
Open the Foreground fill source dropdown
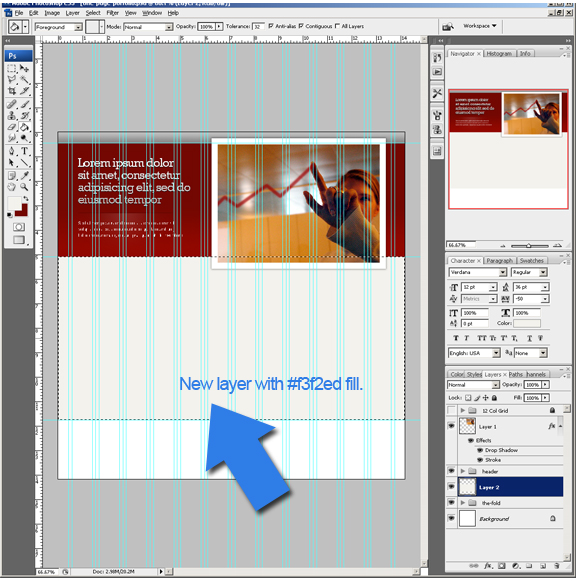(x=58, y=27)
